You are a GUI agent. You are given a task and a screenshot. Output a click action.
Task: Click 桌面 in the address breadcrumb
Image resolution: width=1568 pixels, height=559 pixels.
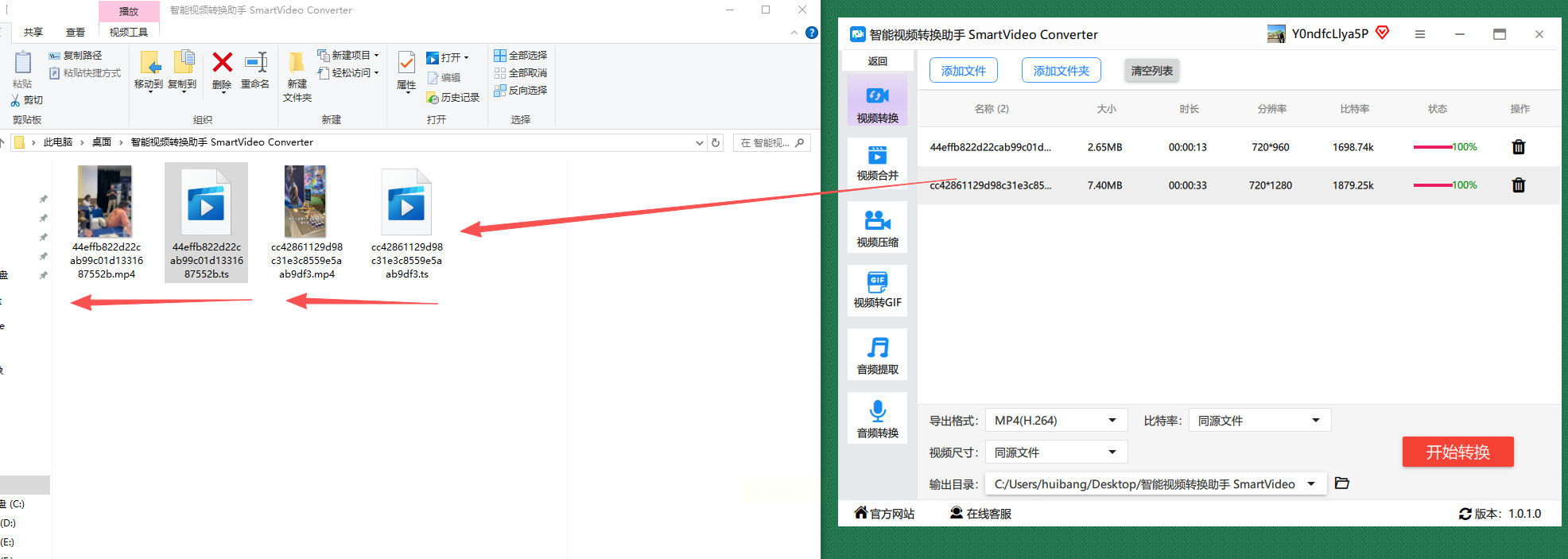coord(102,142)
